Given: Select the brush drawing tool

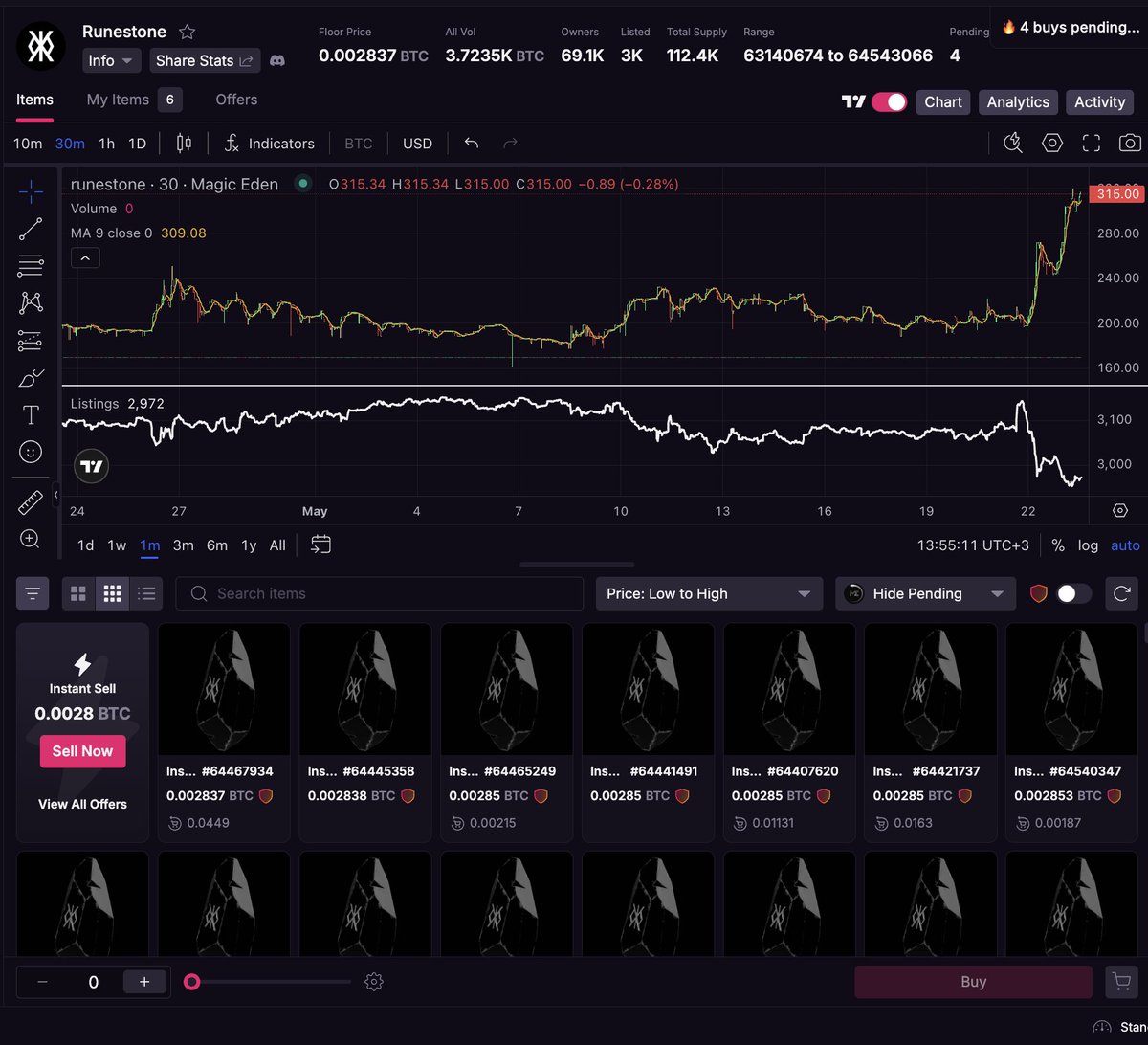Looking at the screenshot, I should [31, 378].
